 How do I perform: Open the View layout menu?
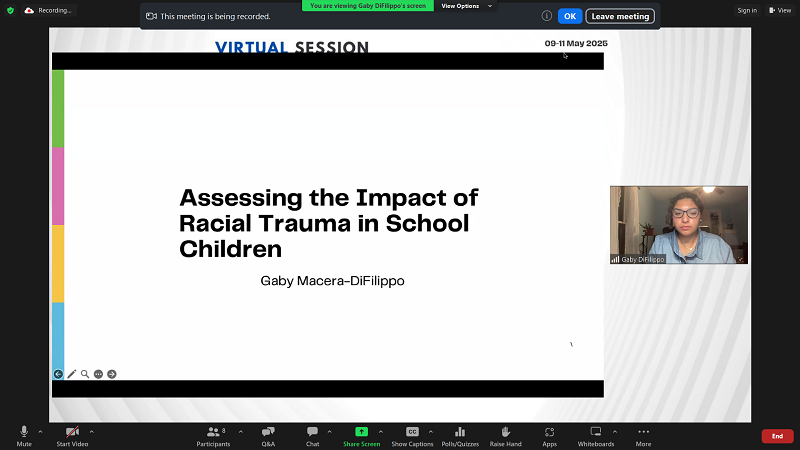click(779, 10)
